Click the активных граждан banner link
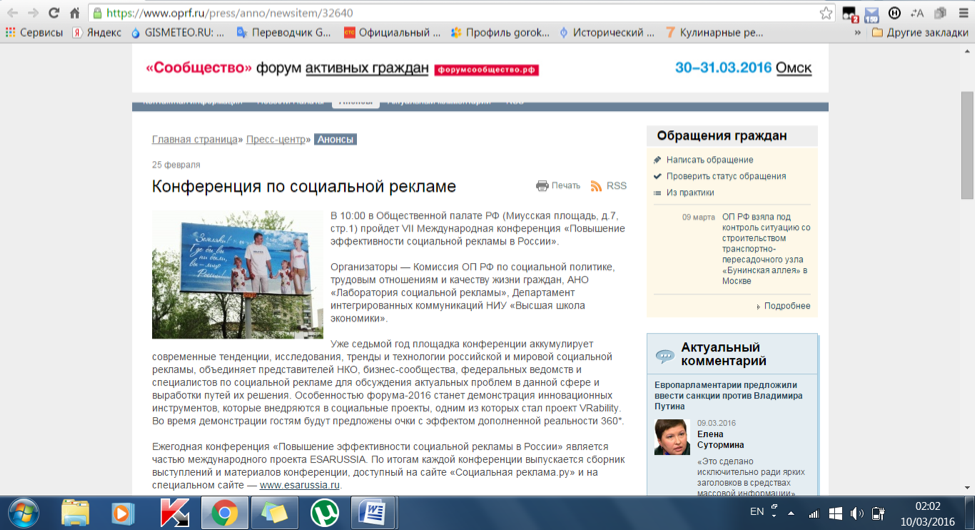975x530 pixels. point(367,68)
